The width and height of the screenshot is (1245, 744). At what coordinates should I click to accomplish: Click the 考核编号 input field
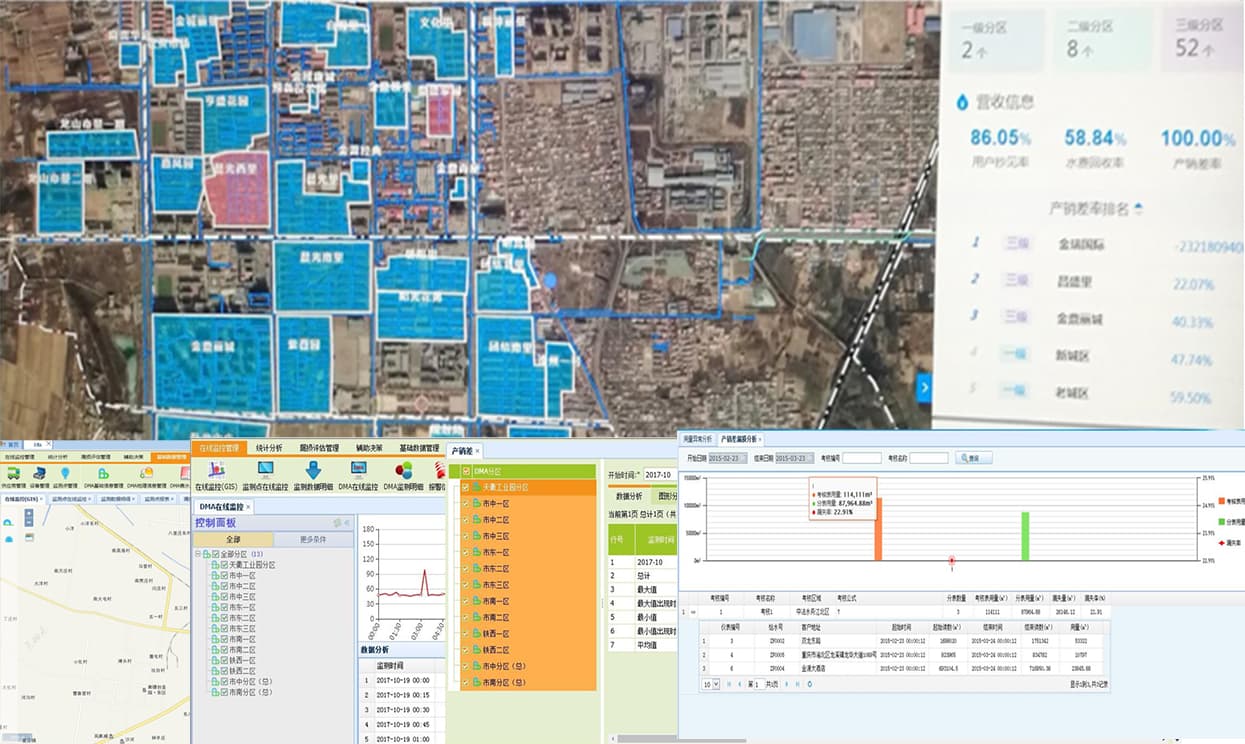862,458
